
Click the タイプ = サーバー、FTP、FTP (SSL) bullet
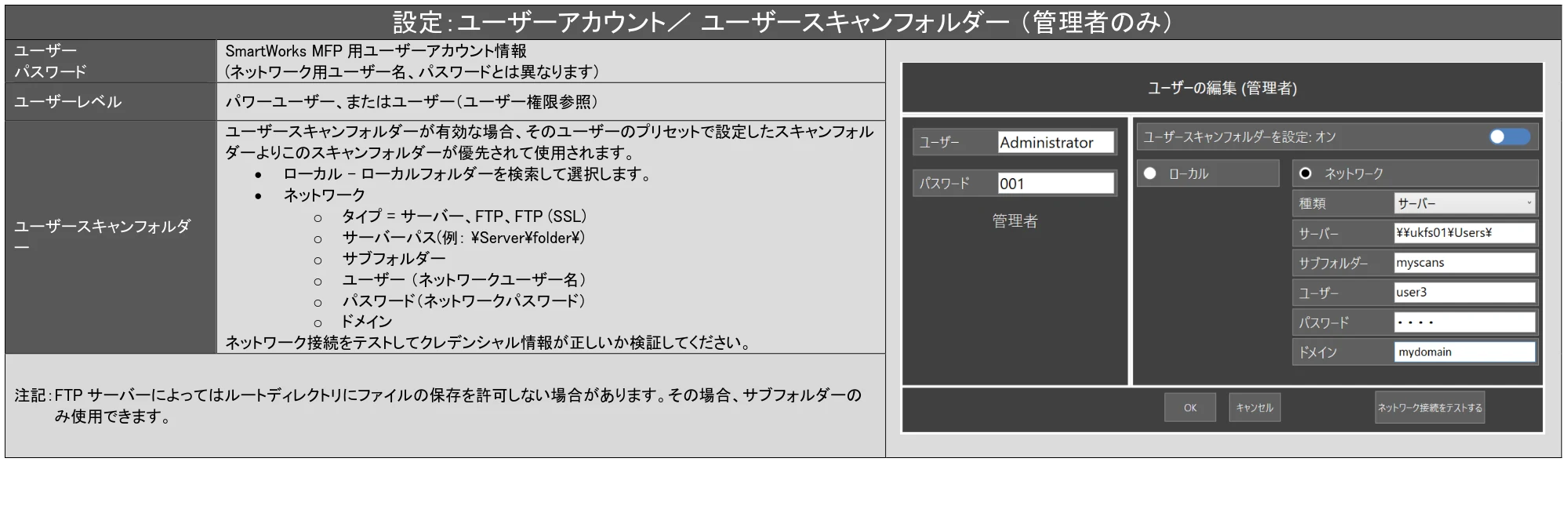tap(464, 216)
